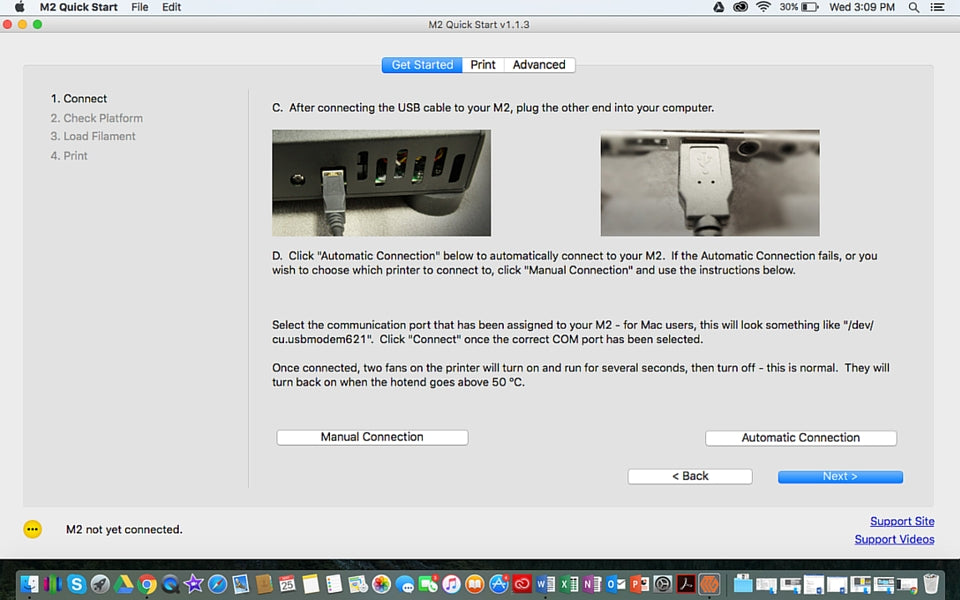Screen dimensions: 960x600
Task: Click the Wi-Fi status icon
Action: pyautogui.click(x=764, y=7)
